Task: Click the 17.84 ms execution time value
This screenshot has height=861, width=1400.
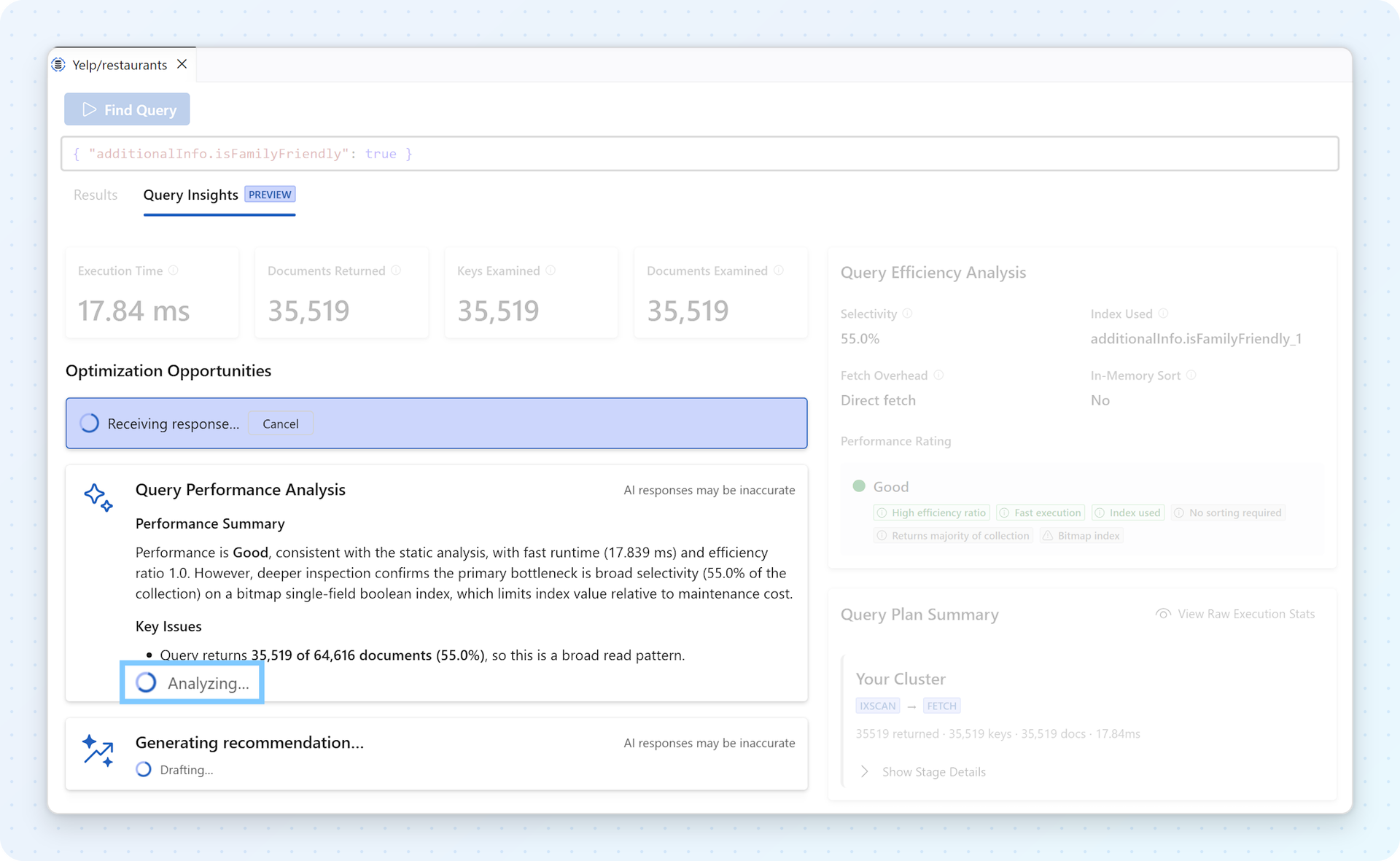Action: point(133,311)
